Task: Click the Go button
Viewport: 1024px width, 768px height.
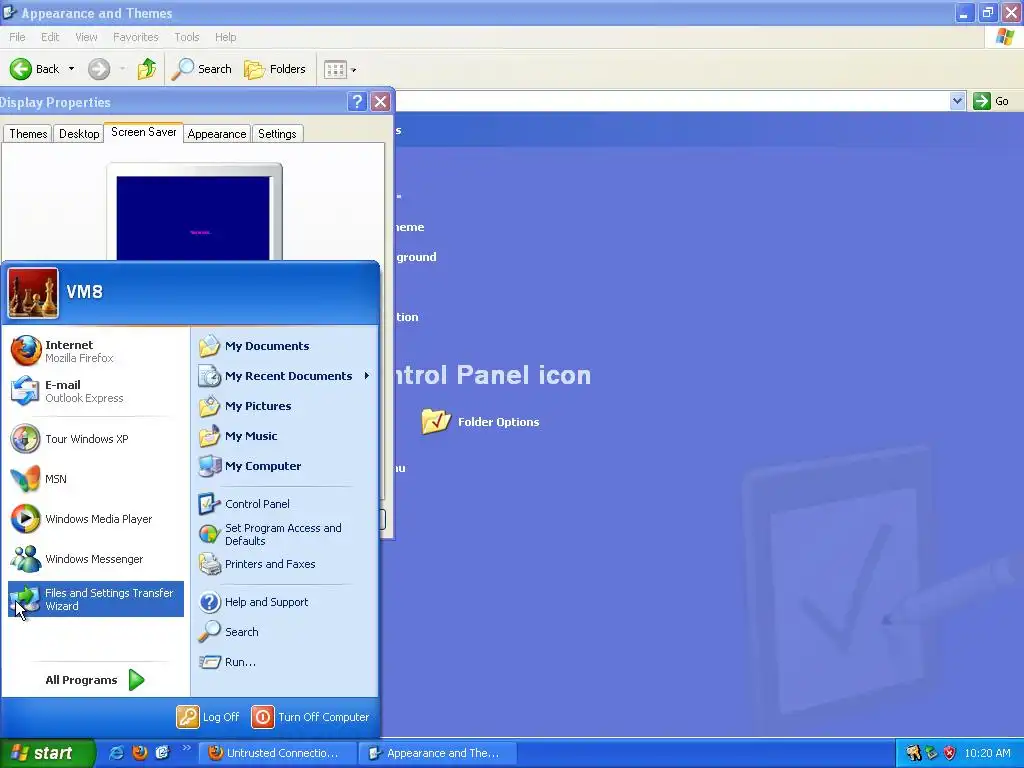Action: [991, 101]
